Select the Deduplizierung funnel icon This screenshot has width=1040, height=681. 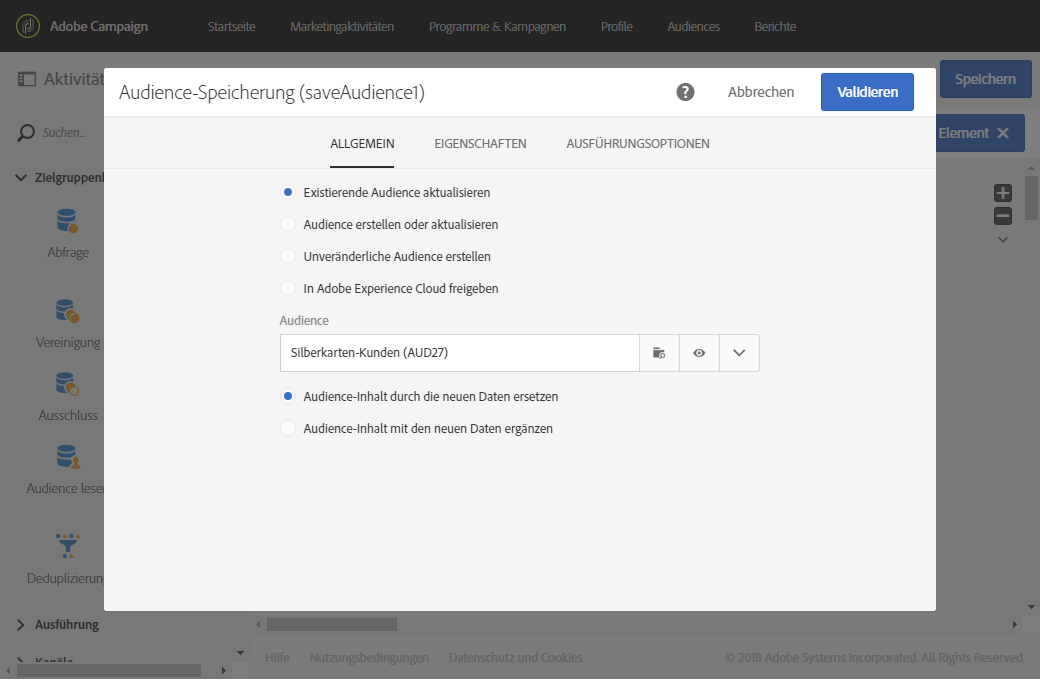(x=67, y=545)
